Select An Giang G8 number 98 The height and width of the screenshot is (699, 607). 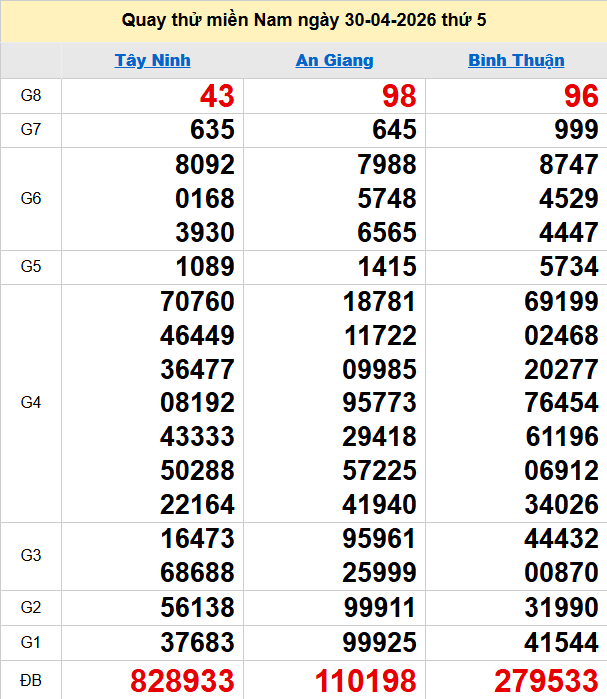[x=399, y=96]
